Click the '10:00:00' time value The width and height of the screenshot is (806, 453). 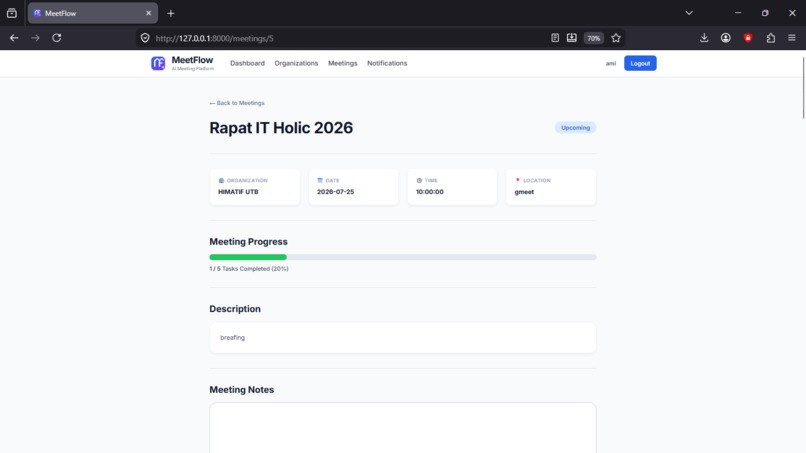(x=430, y=192)
